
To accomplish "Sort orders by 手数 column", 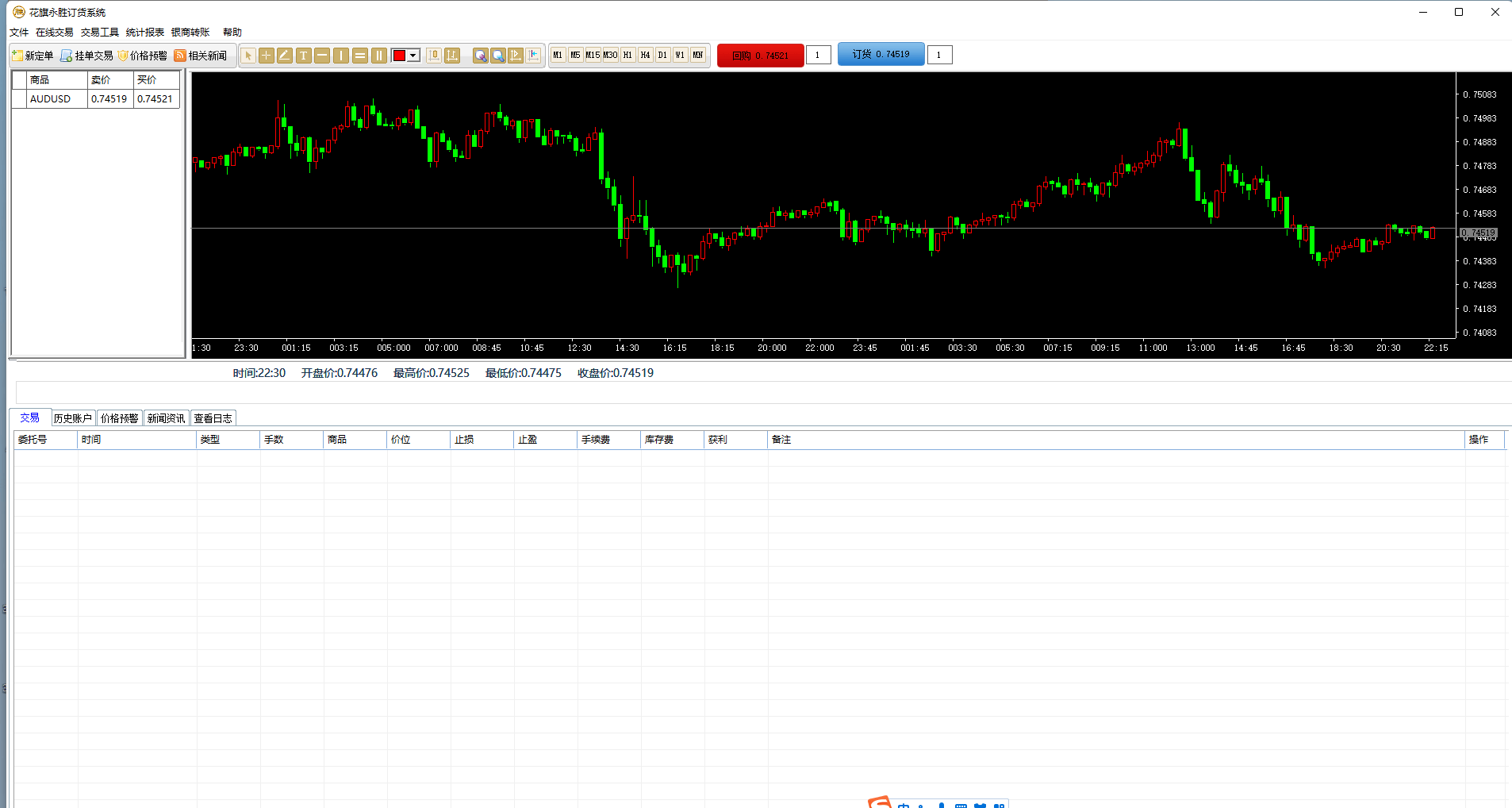I will [x=292, y=440].
